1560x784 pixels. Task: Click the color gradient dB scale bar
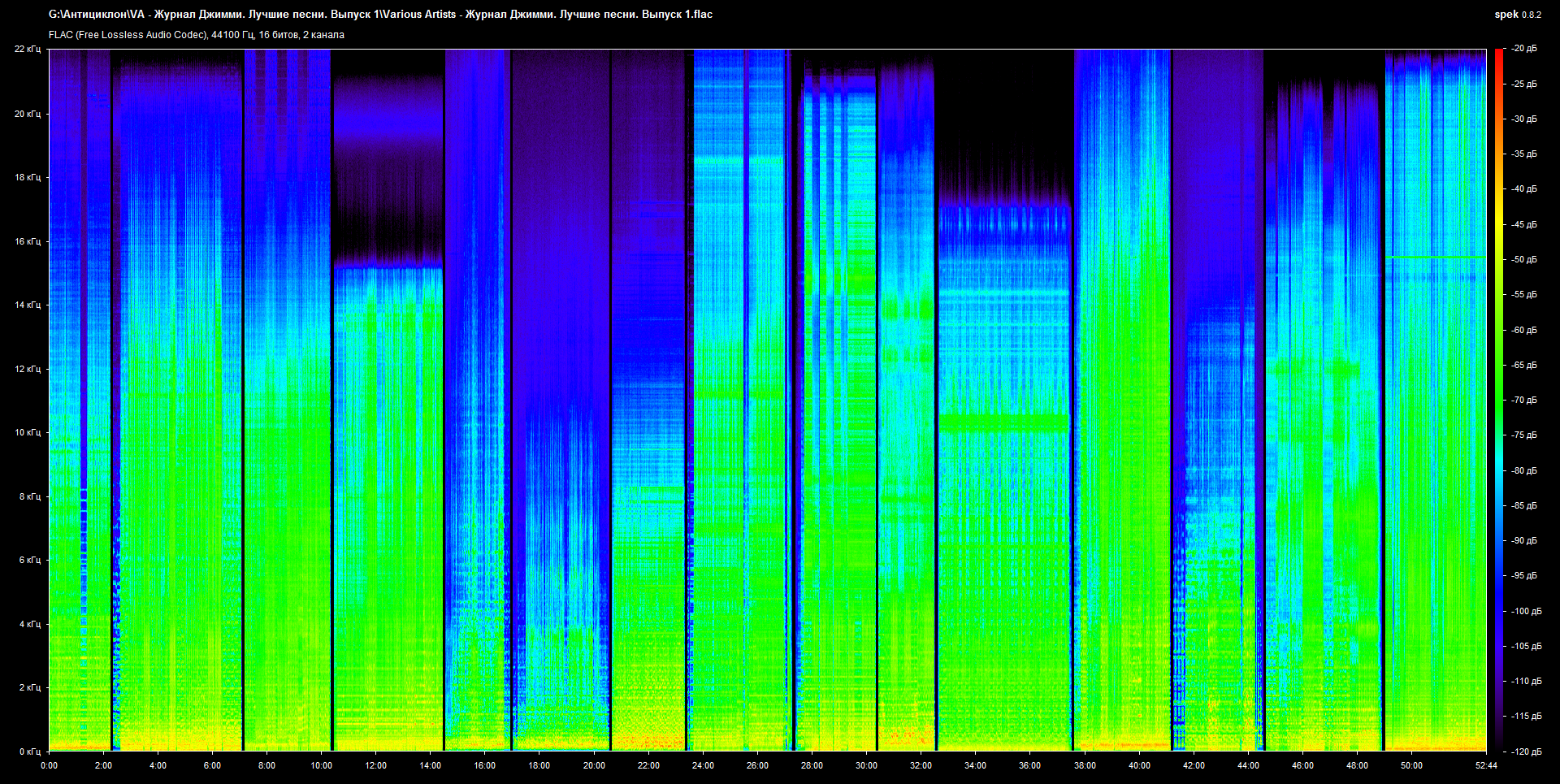[x=1498, y=400]
